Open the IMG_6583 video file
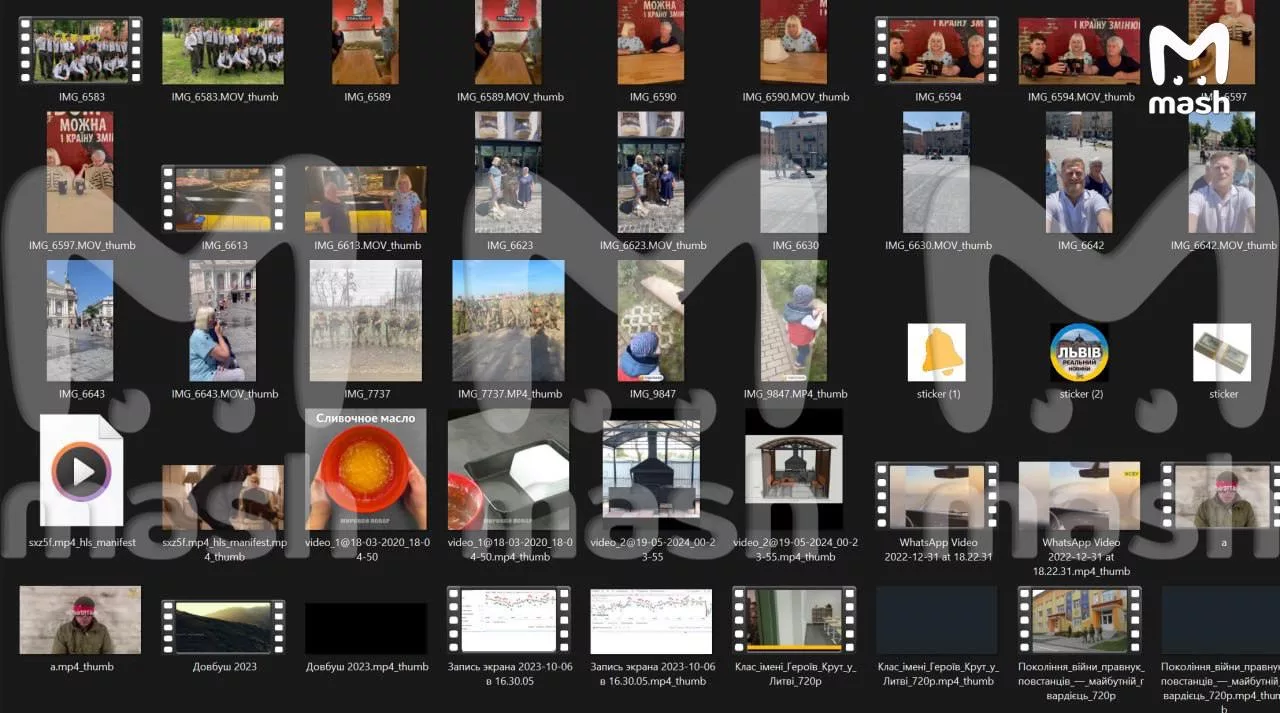The height and width of the screenshot is (713, 1280). click(81, 50)
